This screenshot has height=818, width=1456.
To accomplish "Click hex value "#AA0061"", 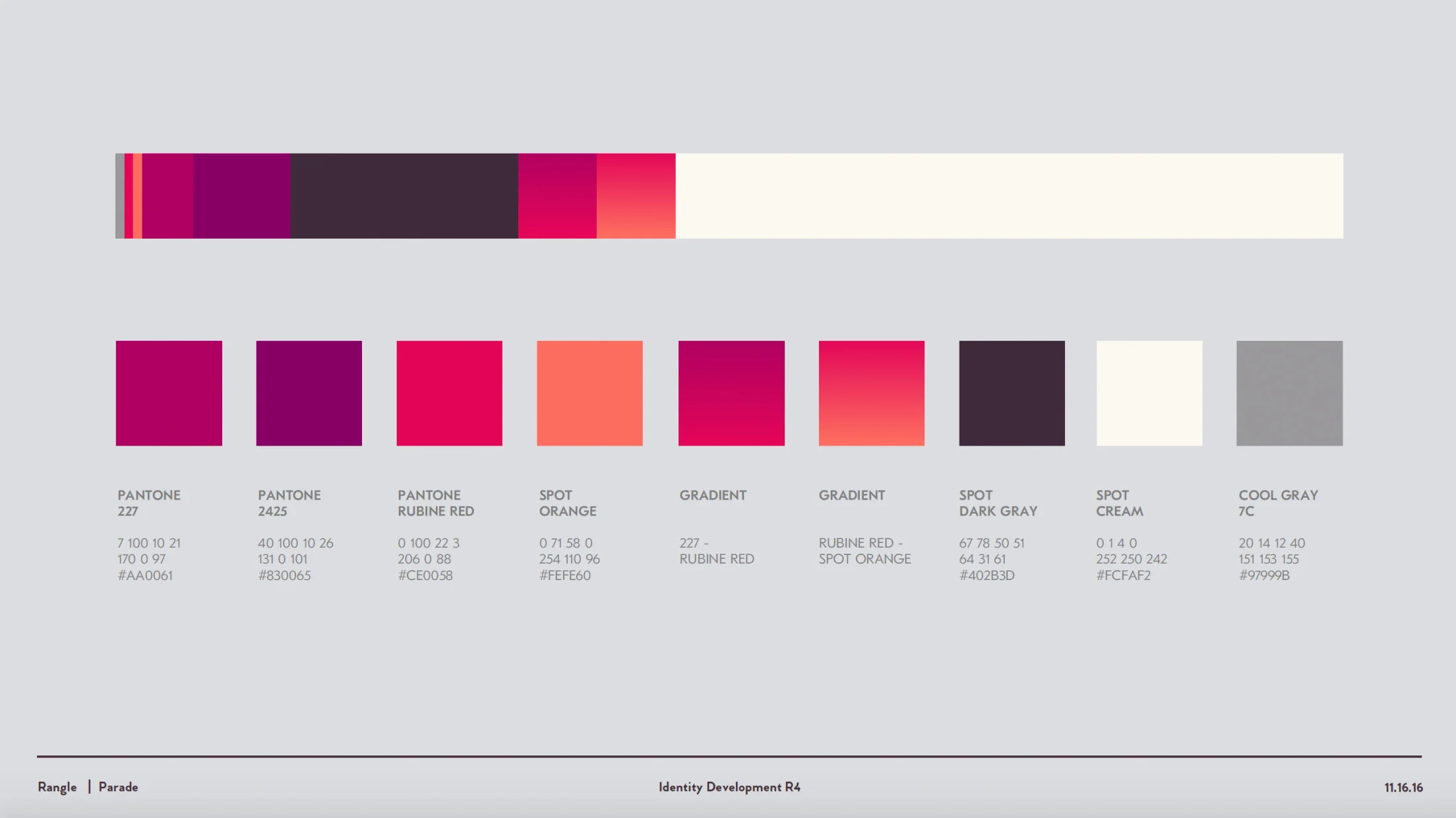I will [145, 575].
